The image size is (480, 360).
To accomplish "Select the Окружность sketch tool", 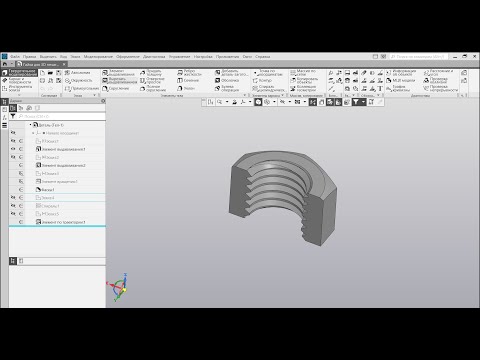I will [x=79, y=81].
